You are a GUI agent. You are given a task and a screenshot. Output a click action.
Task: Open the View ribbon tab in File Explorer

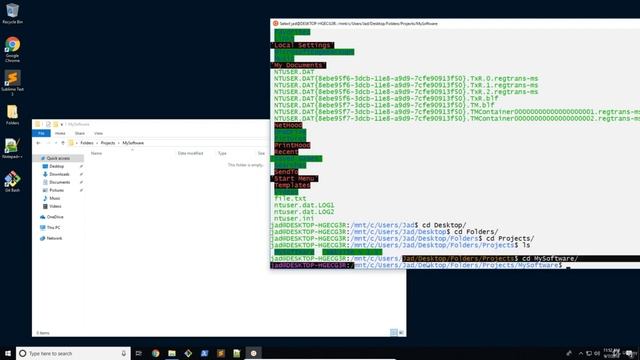click(98, 133)
